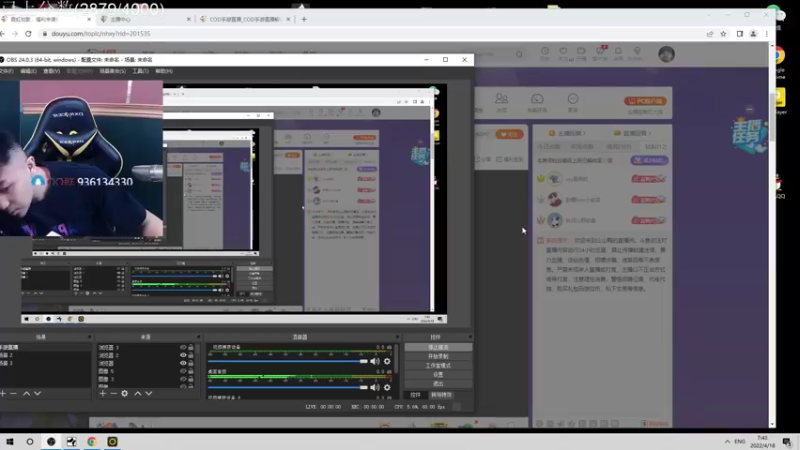800x450 pixels.
Task: Switch to 转场特效 tab in OBS
Action: point(441,395)
